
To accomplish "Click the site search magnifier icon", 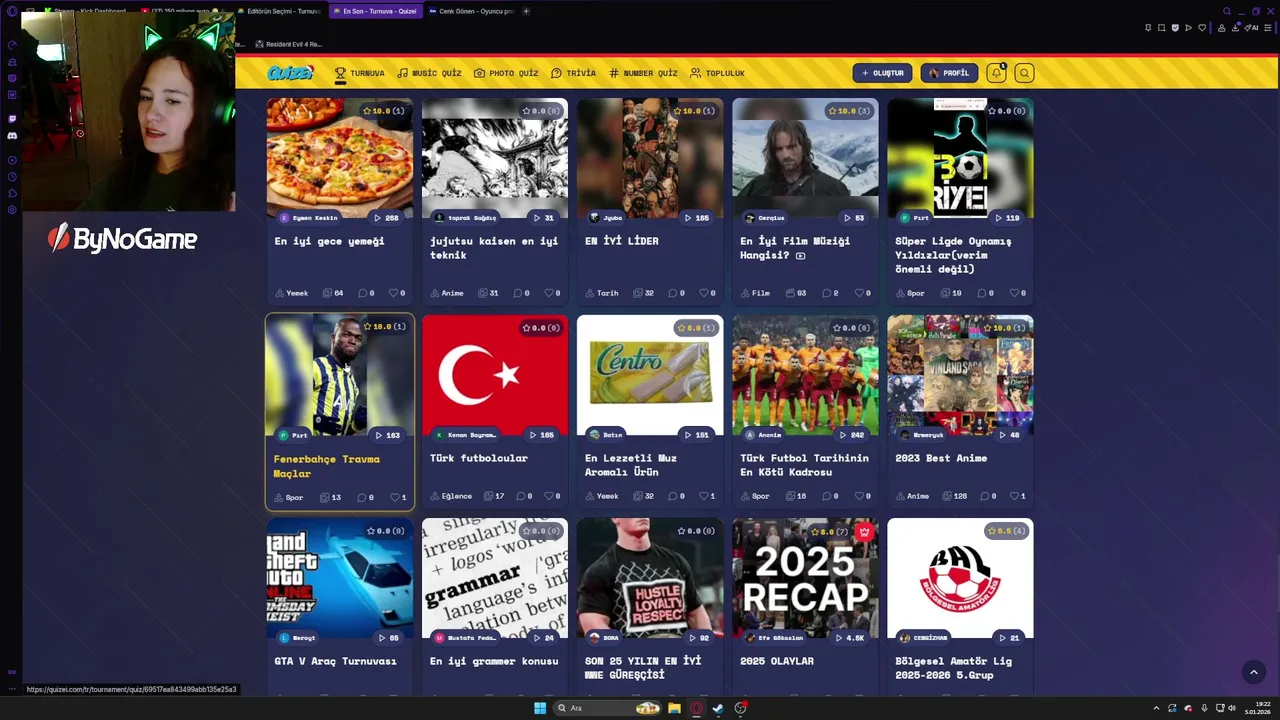I will coord(1024,73).
